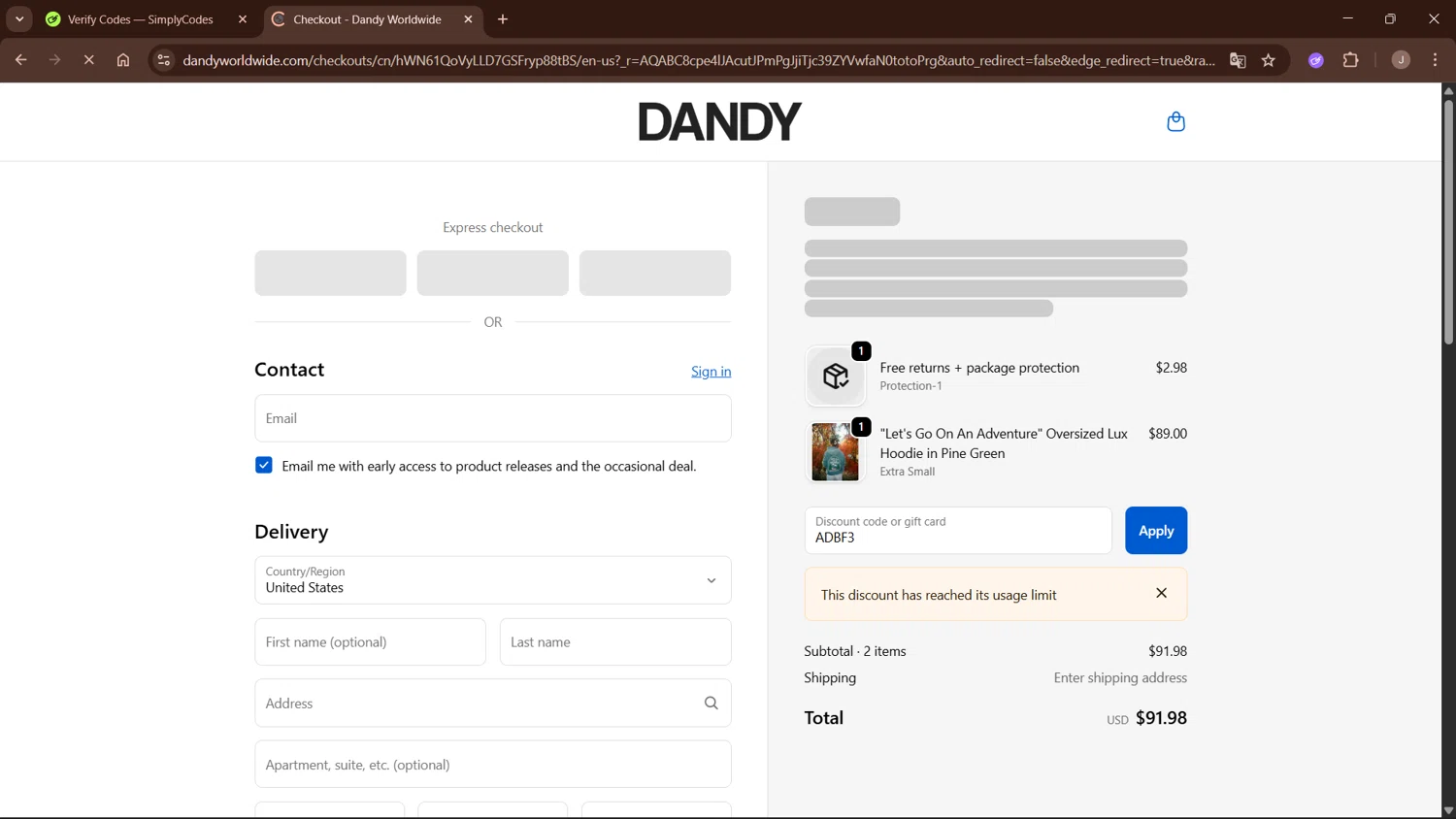
Task: Click the Discount code field with ADBF3
Action: tap(958, 531)
